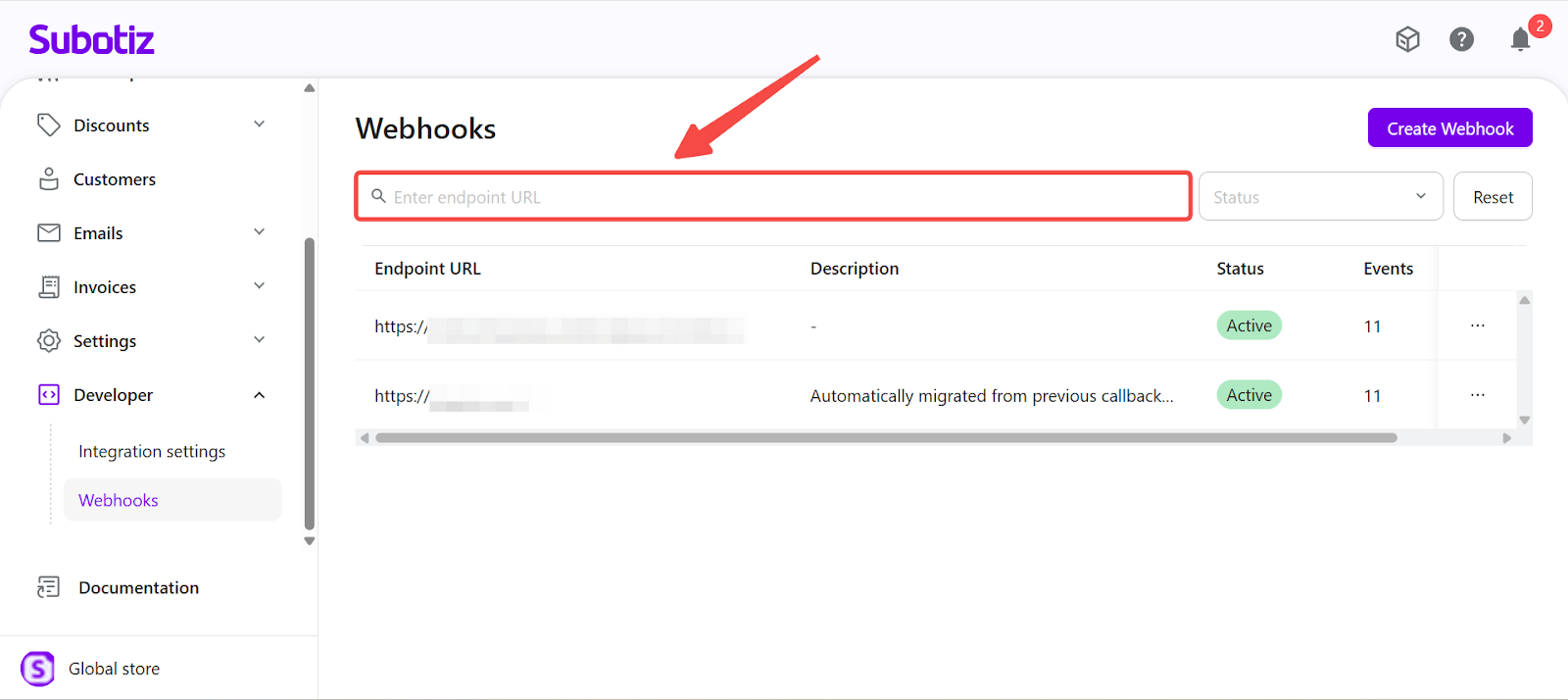This screenshot has height=700, width=1568.
Task: Click the Discounts tag icon
Action: [48, 125]
